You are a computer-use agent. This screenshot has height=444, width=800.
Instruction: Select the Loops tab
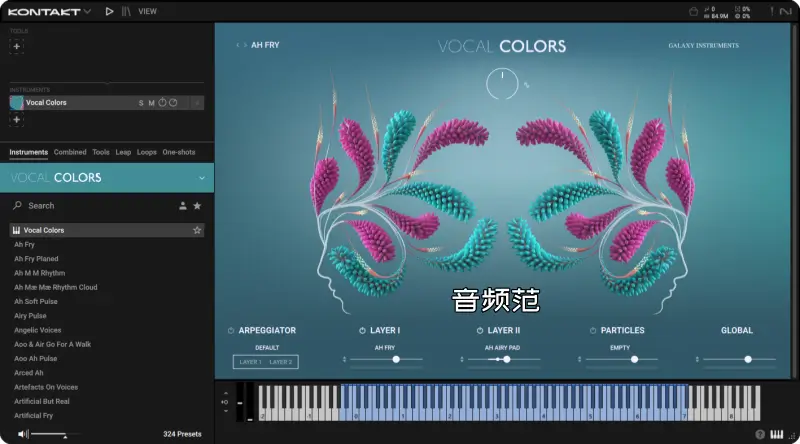coord(147,152)
